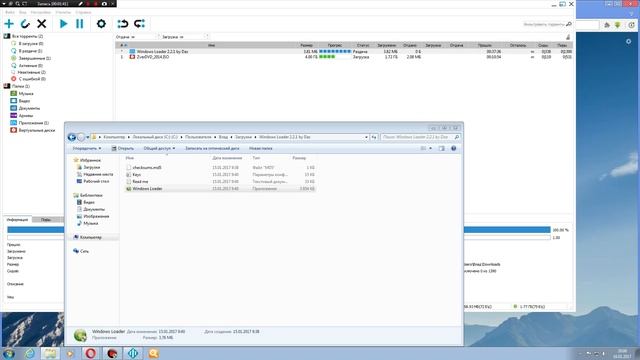Select the checksums.md5 file

click(220, 168)
